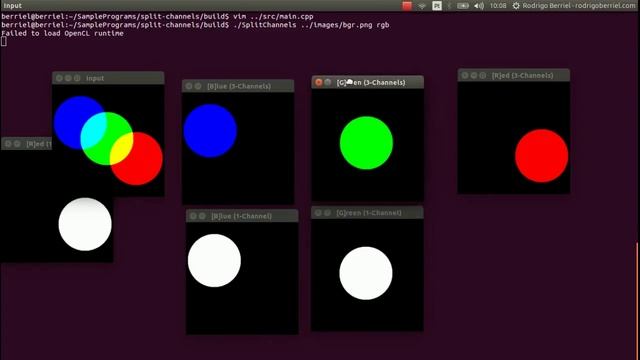Focus the [G]reen (3-Channels) title bar

(x=367, y=82)
